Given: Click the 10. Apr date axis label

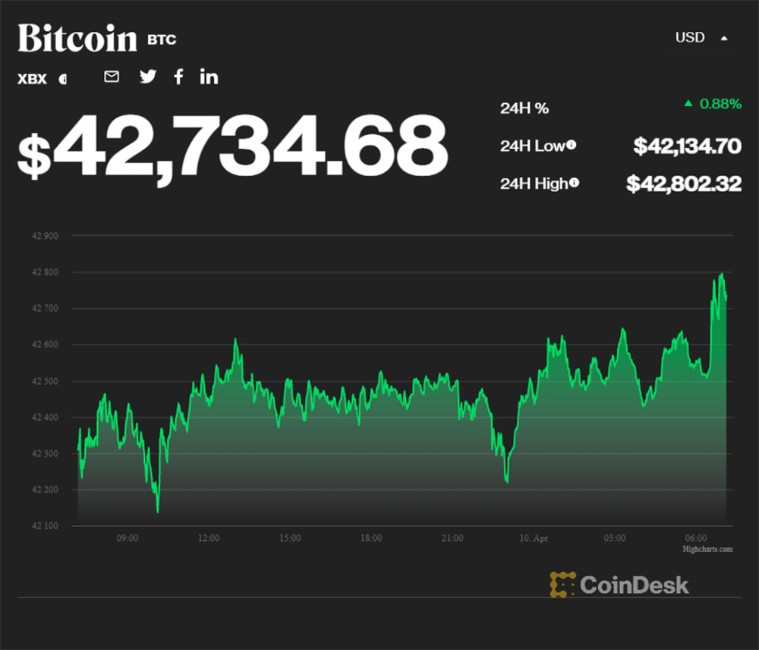Looking at the screenshot, I should click(x=533, y=538).
